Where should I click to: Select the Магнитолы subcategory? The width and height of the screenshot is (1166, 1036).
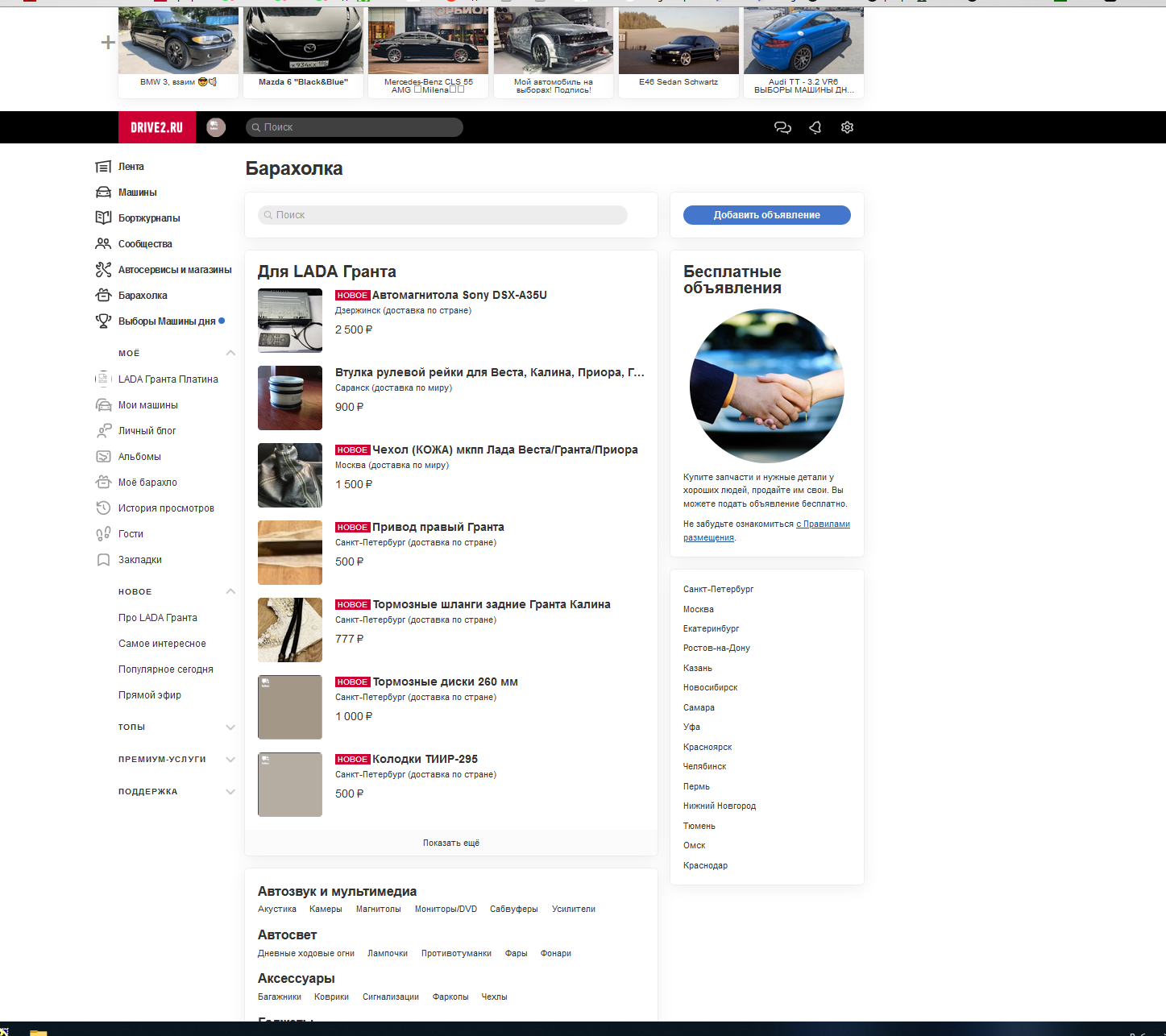coord(379,909)
